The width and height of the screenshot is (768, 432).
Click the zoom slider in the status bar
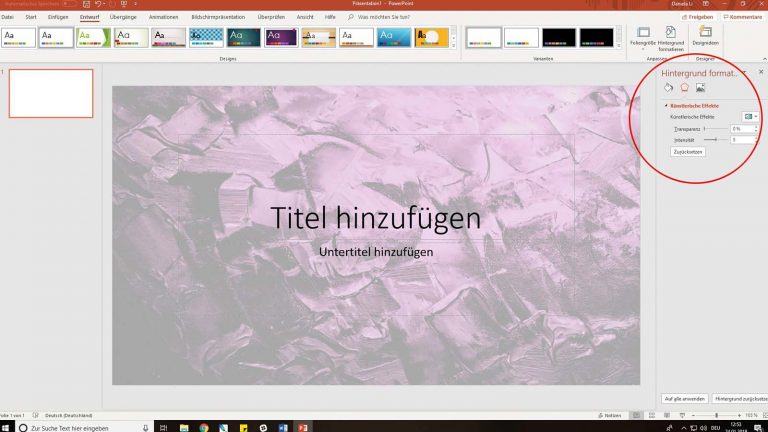pos(716,415)
